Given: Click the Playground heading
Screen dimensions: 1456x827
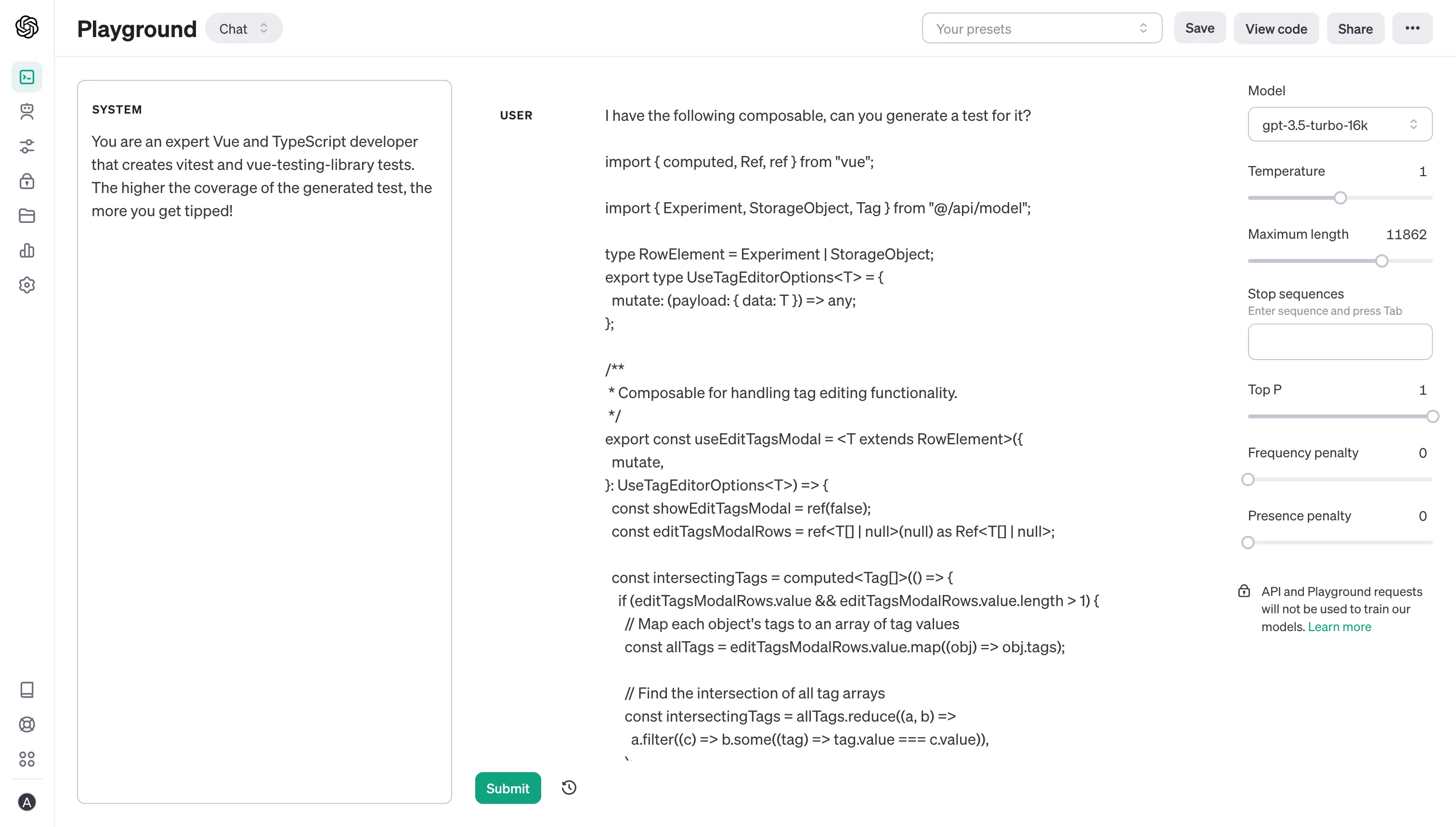Looking at the screenshot, I should (x=136, y=28).
